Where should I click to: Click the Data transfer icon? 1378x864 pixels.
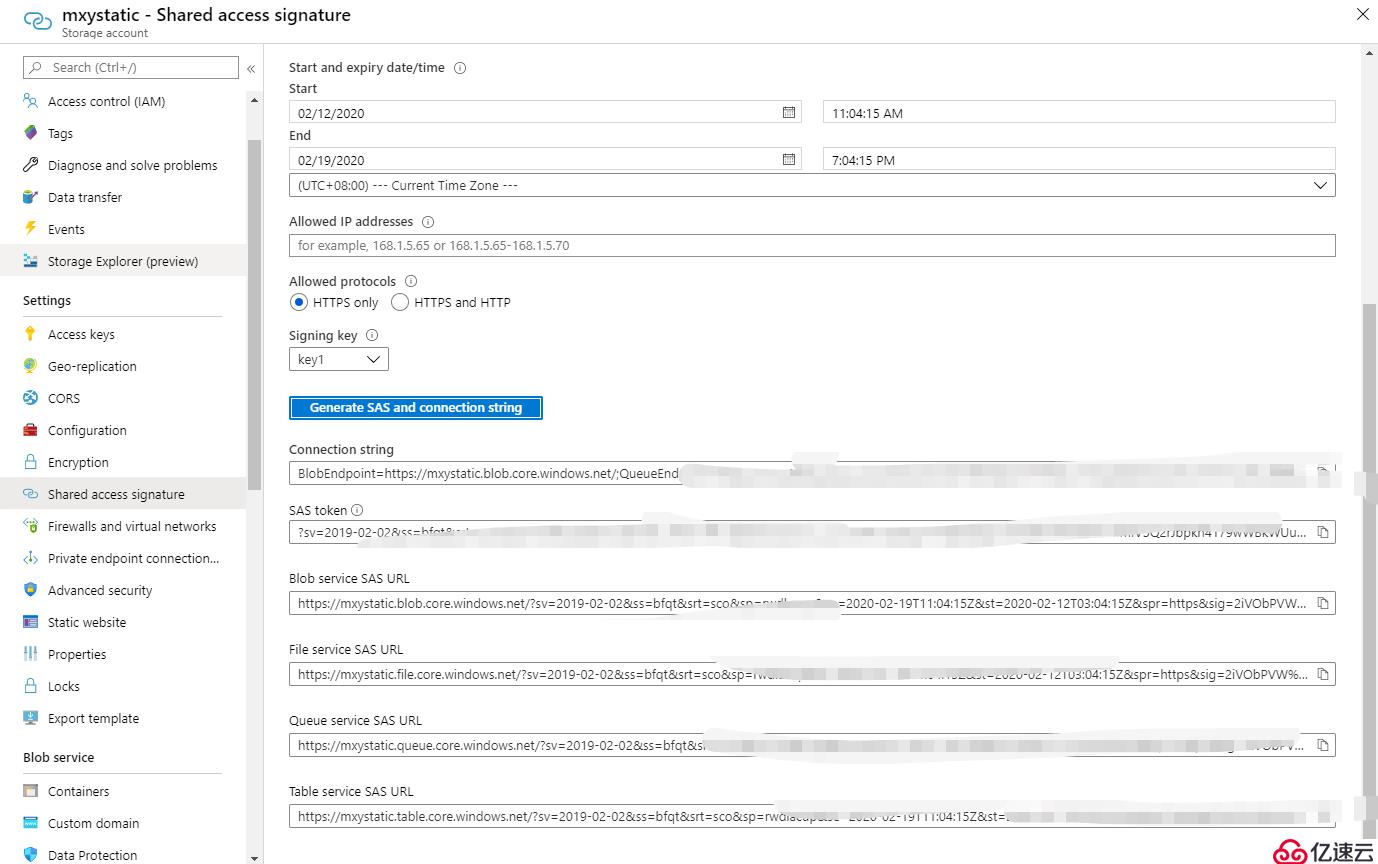(30, 197)
